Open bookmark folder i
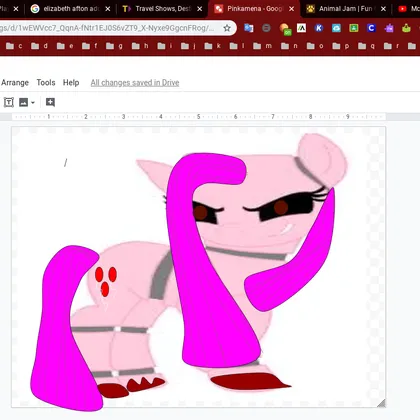The width and height of the screenshot is (420, 420). tap(165, 46)
